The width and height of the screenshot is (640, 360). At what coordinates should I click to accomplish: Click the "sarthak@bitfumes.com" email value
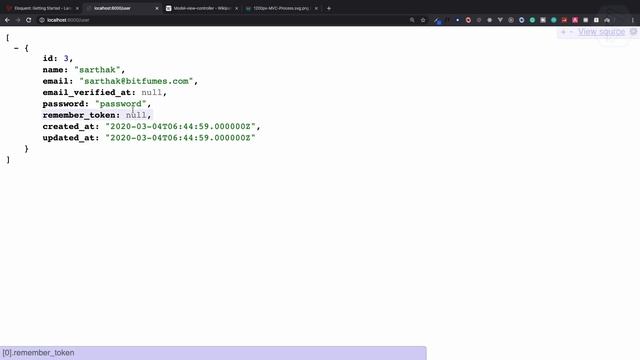pos(136,81)
